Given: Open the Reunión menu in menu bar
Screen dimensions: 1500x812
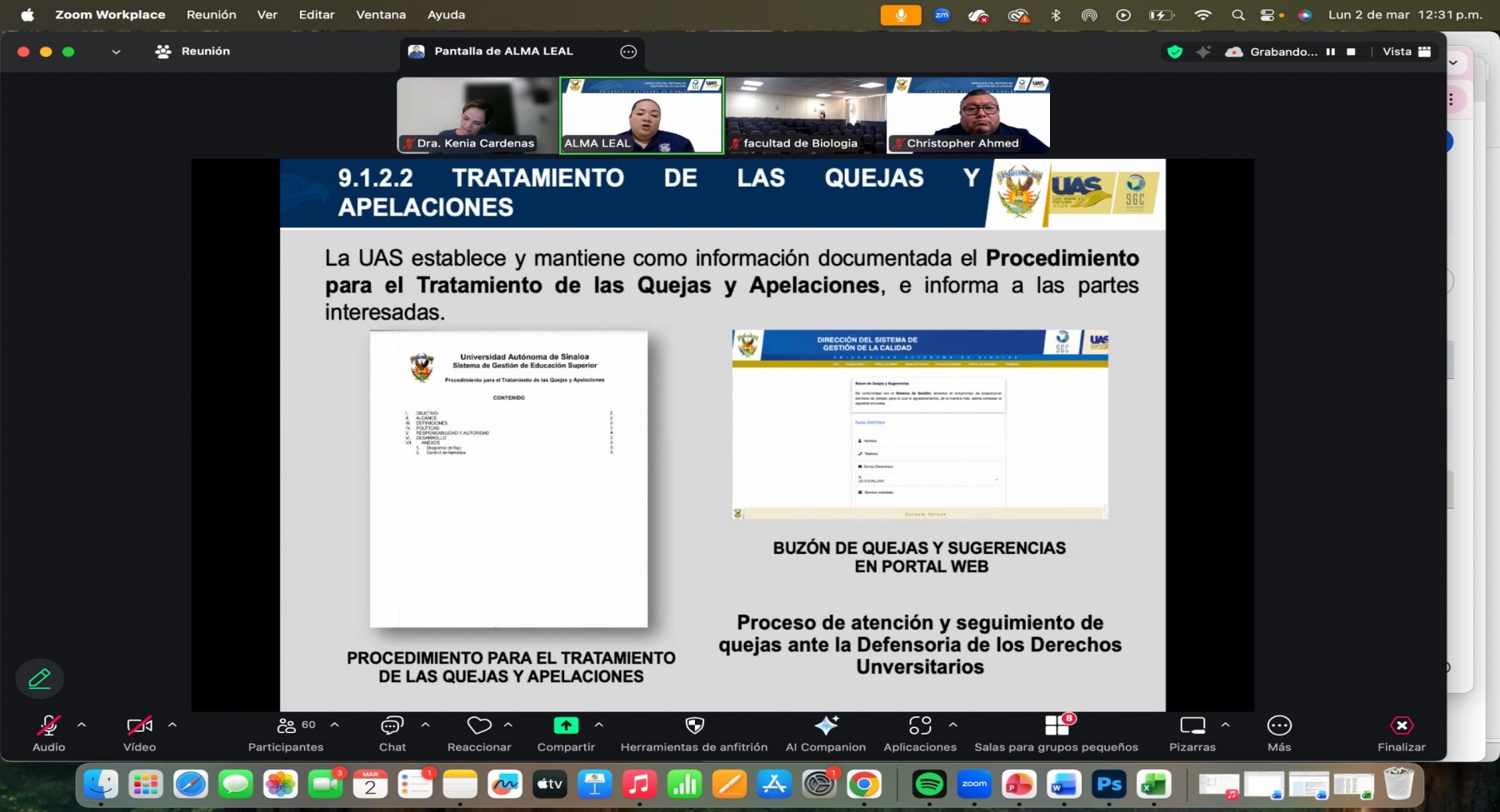Looking at the screenshot, I should coord(210,14).
